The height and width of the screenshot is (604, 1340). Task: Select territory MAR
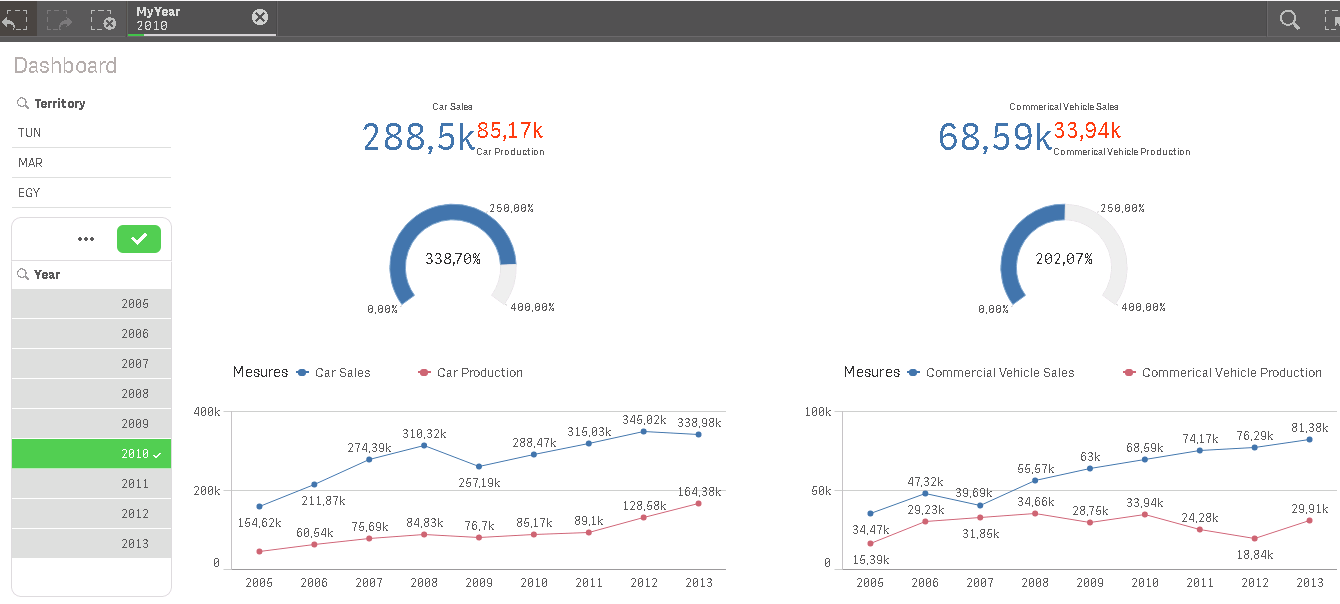(91, 163)
